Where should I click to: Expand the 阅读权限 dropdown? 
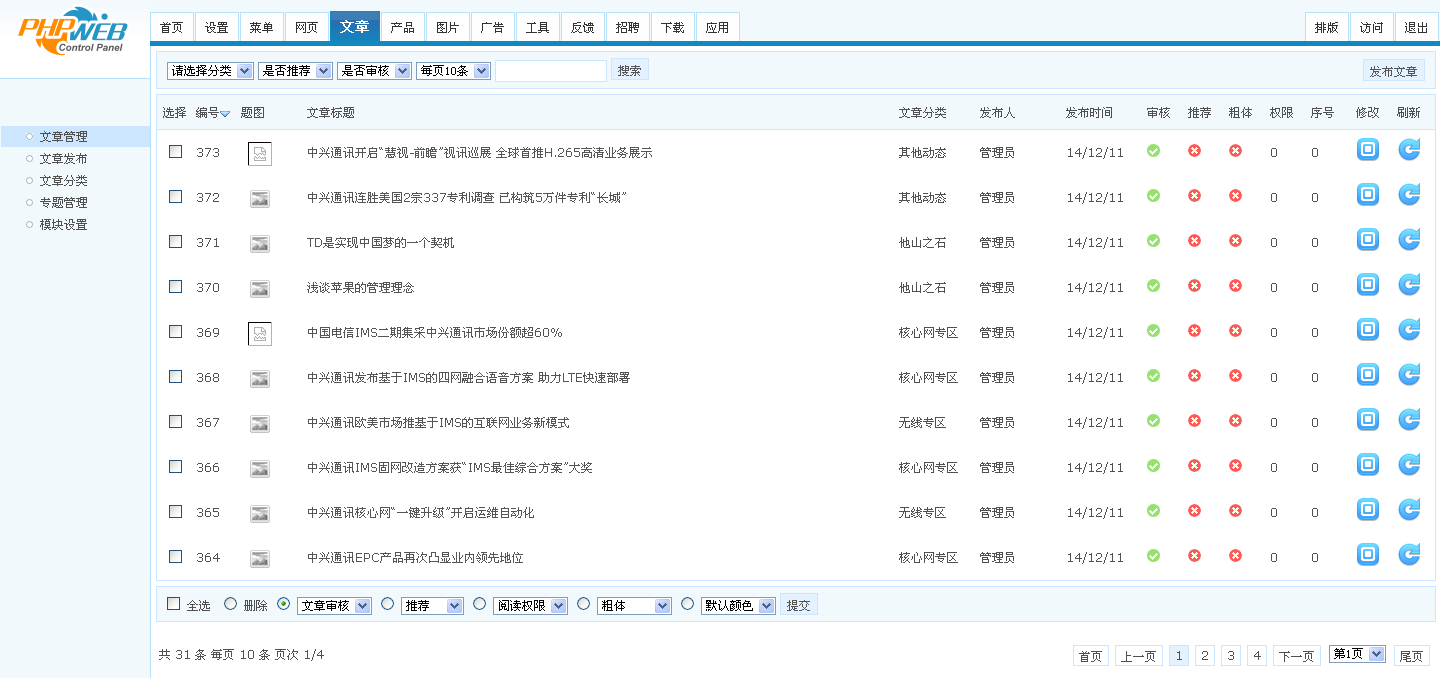pyautogui.click(x=530, y=606)
